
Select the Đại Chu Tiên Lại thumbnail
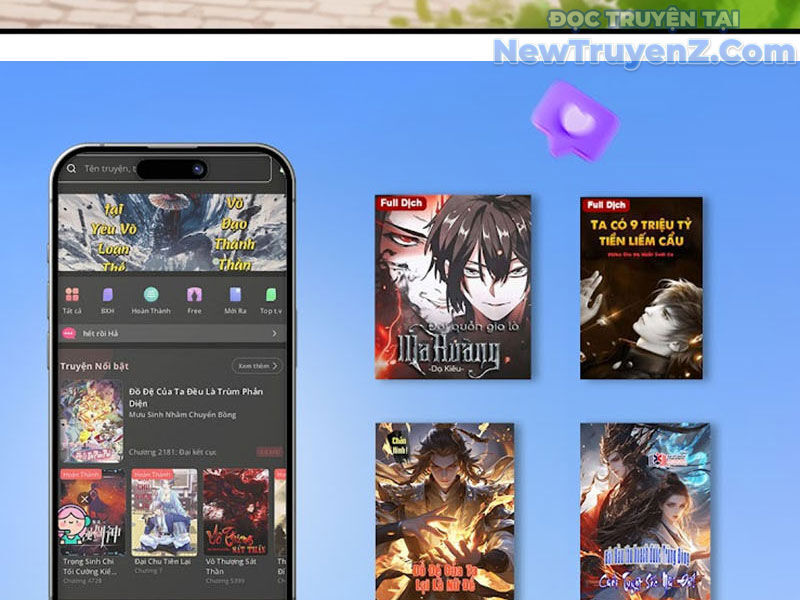point(164,512)
